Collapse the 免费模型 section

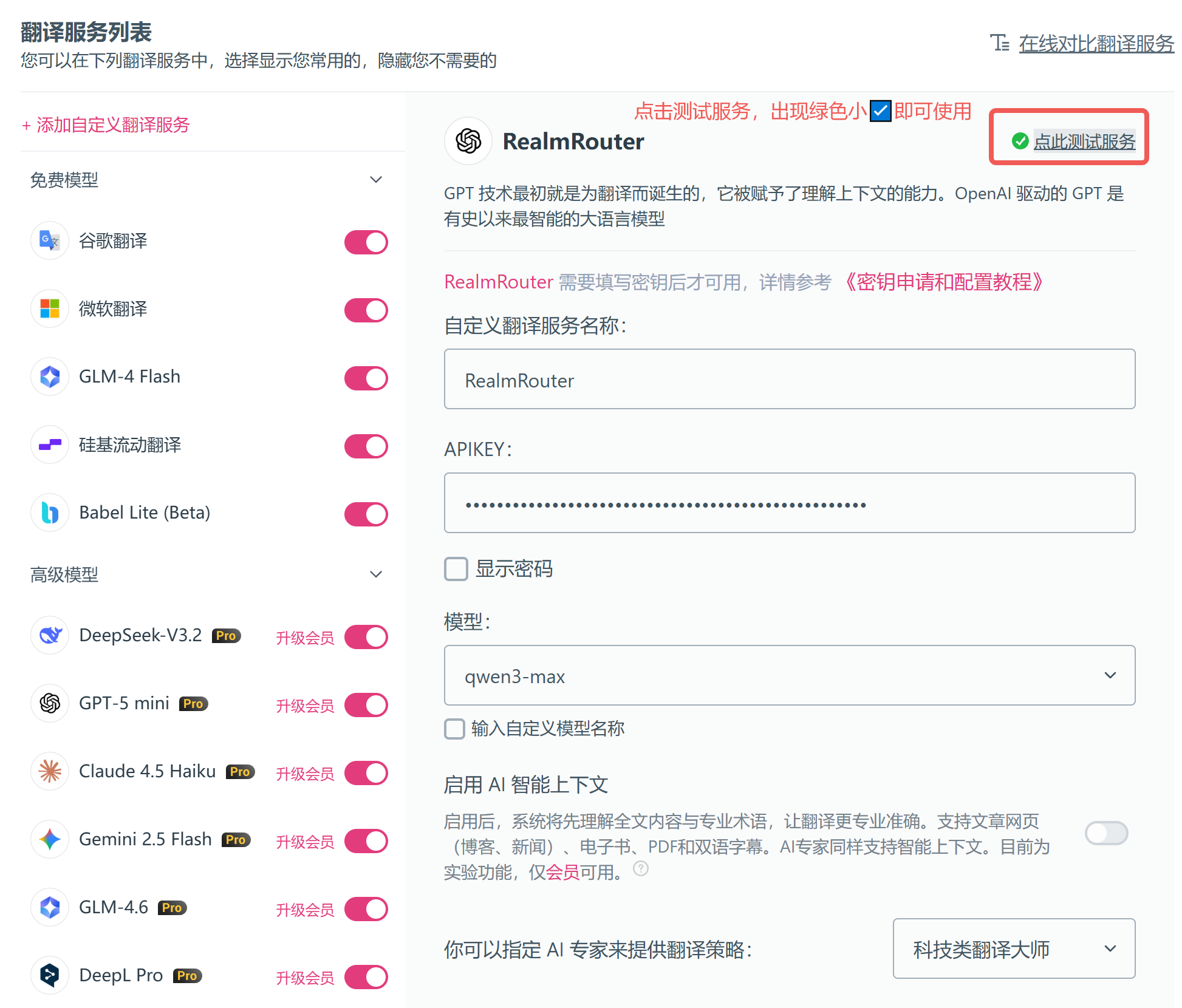tap(376, 180)
